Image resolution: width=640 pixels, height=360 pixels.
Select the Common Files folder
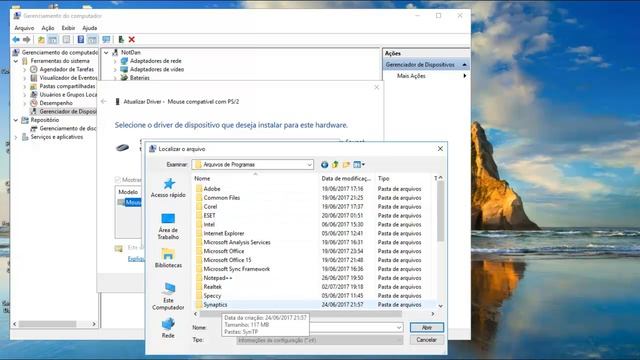point(222,198)
